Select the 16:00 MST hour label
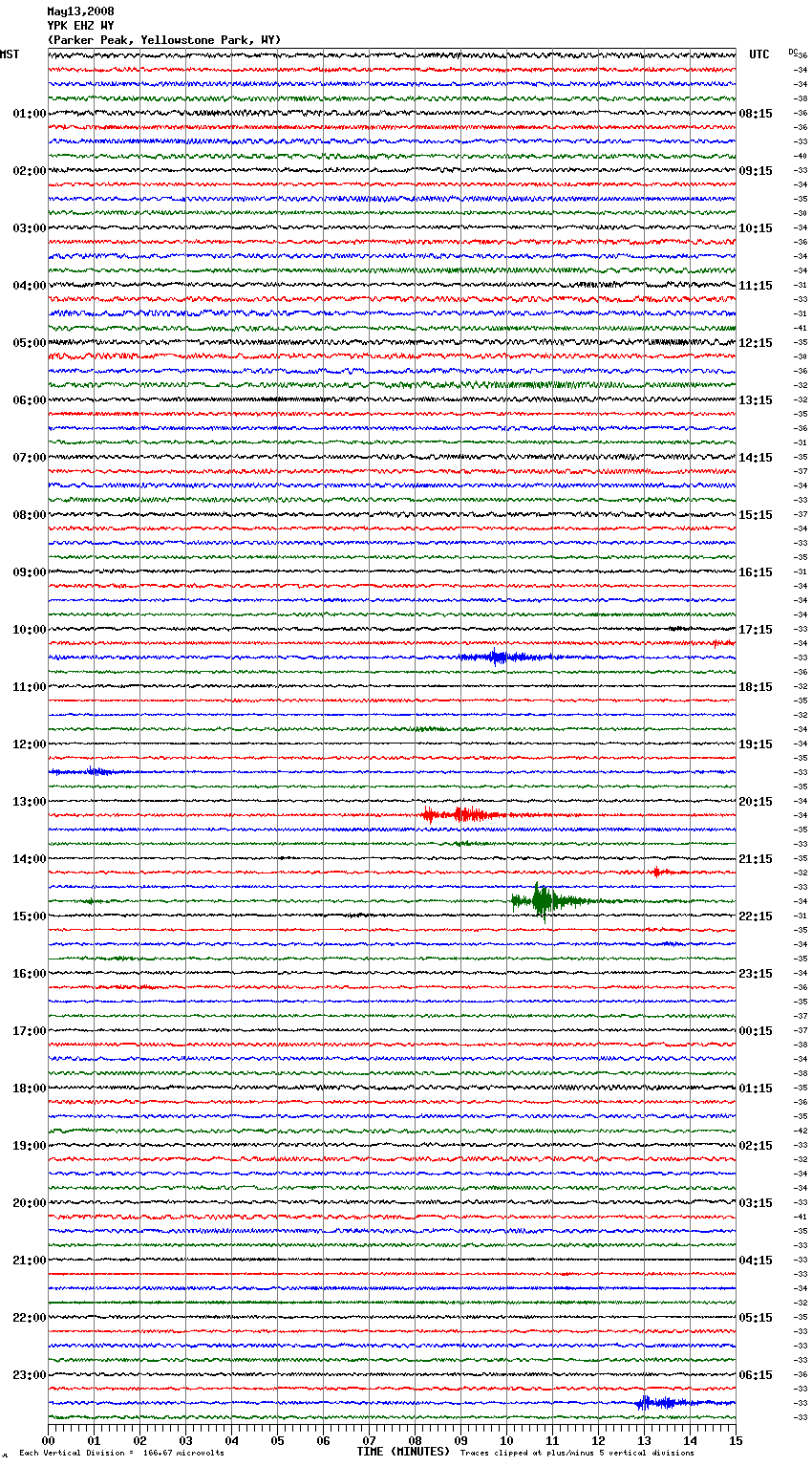Screen dimensions: 812x1466 (30, 974)
